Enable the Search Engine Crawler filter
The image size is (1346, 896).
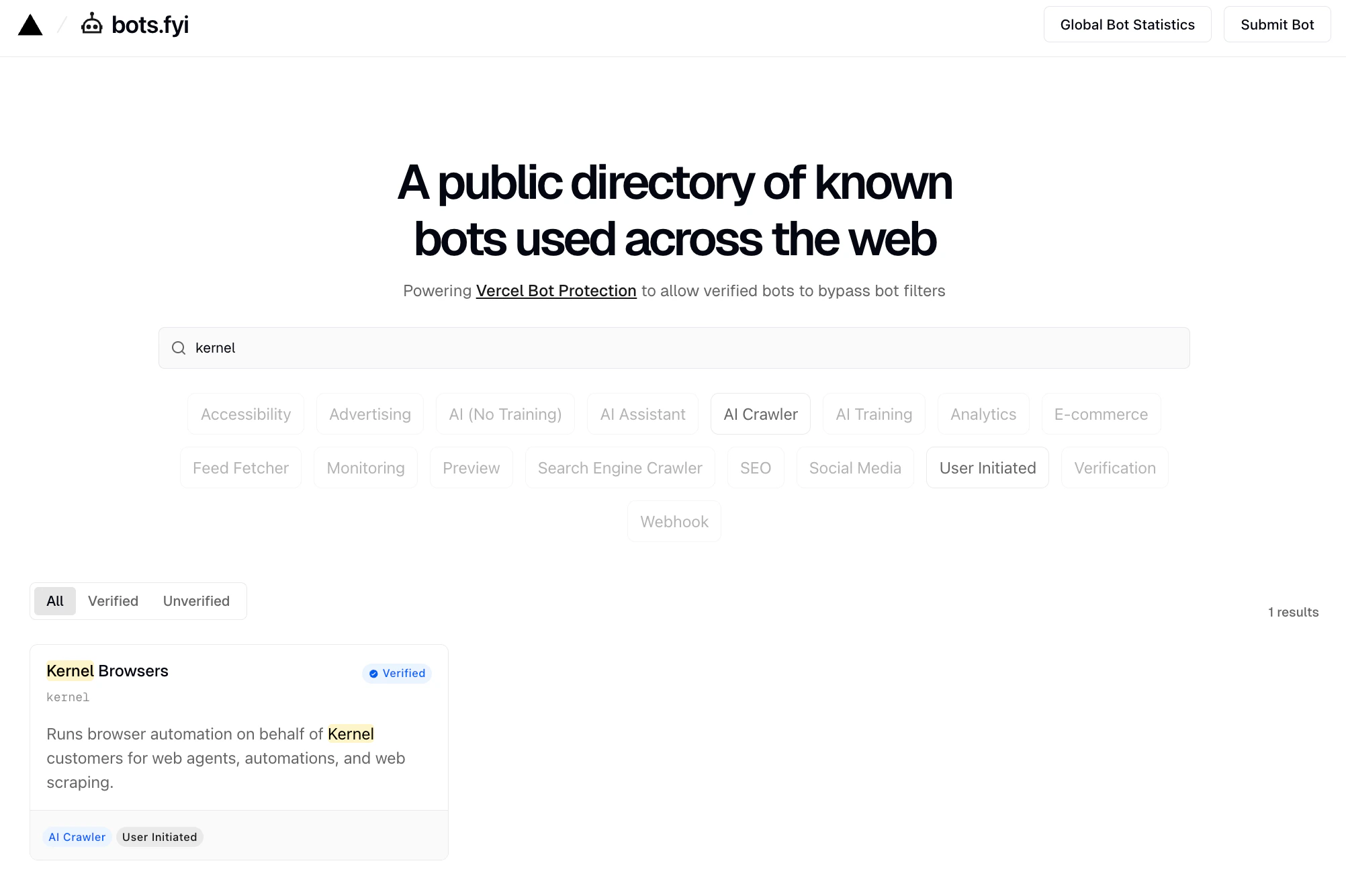(x=619, y=467)
